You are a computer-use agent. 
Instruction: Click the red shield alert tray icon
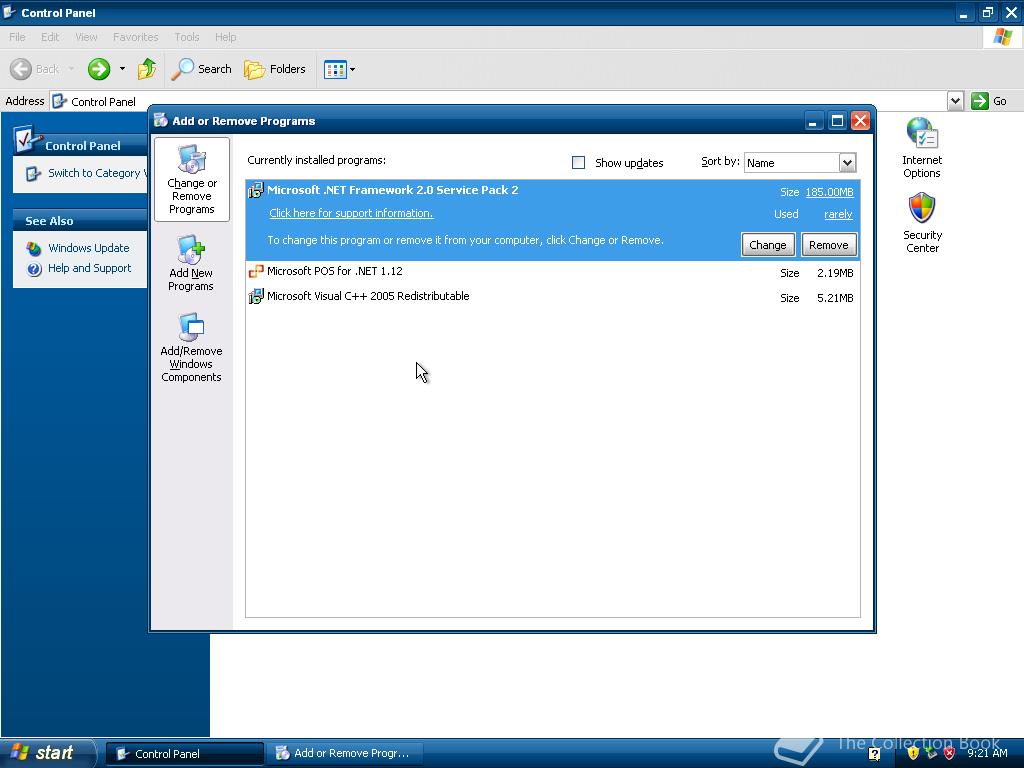950,753
